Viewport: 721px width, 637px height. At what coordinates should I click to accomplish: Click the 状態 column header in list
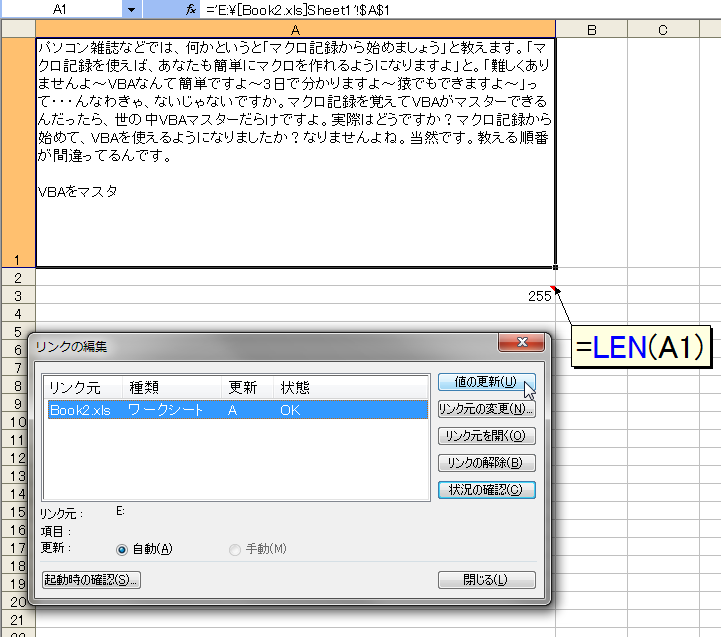295,387
